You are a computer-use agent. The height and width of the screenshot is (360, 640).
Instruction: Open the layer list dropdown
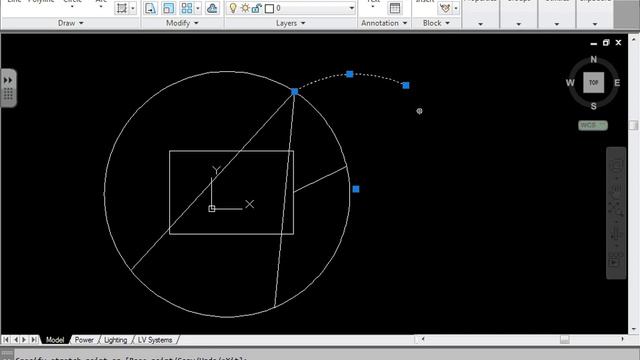[351, 8]
